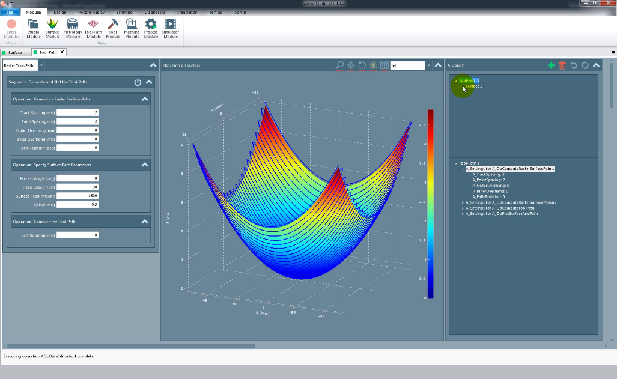Viewport: 617px width, 379px height.
Task: Collapse the second Operation section
Action: [x=145, y=165]
